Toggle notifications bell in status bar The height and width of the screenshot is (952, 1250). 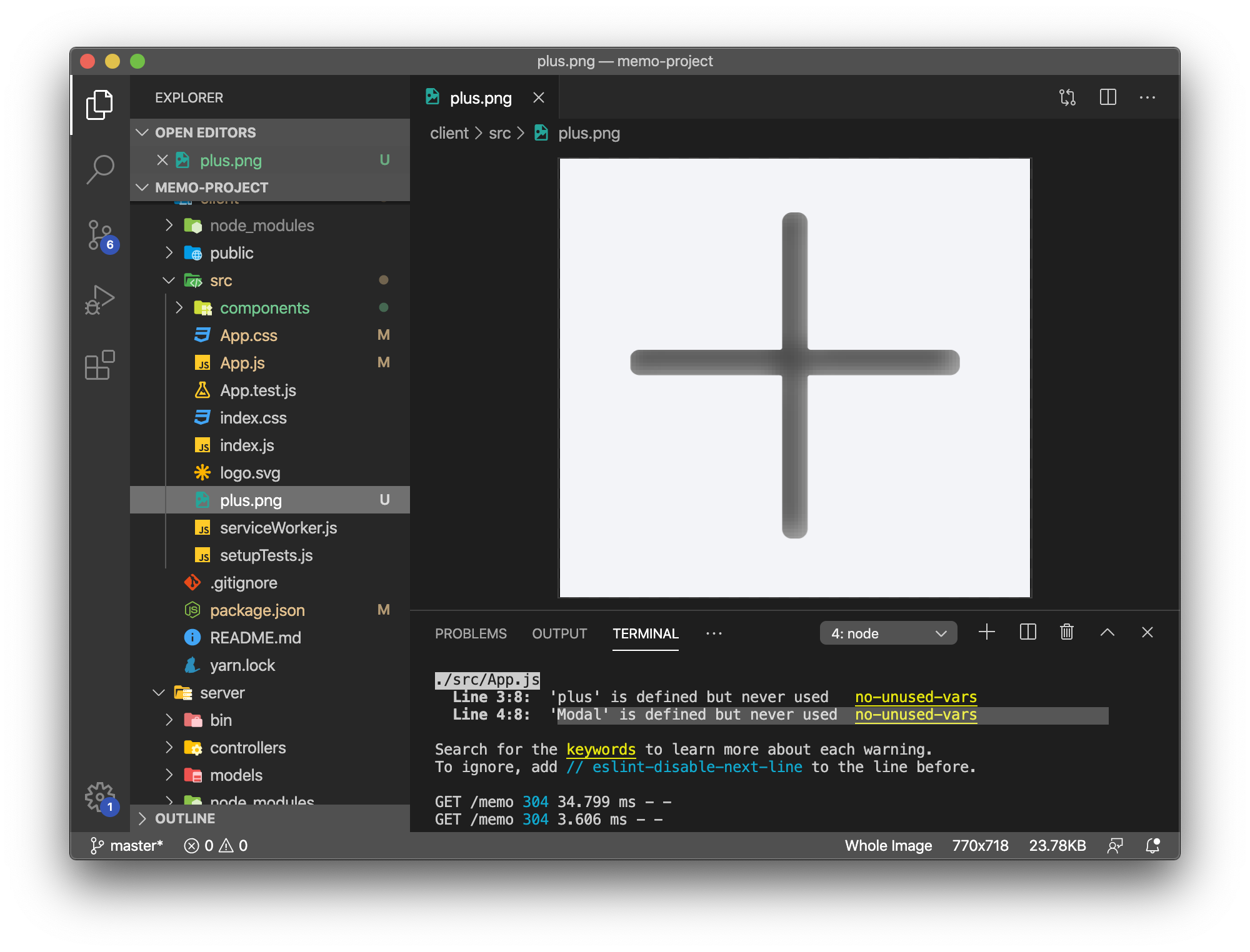click(1152, 845)
